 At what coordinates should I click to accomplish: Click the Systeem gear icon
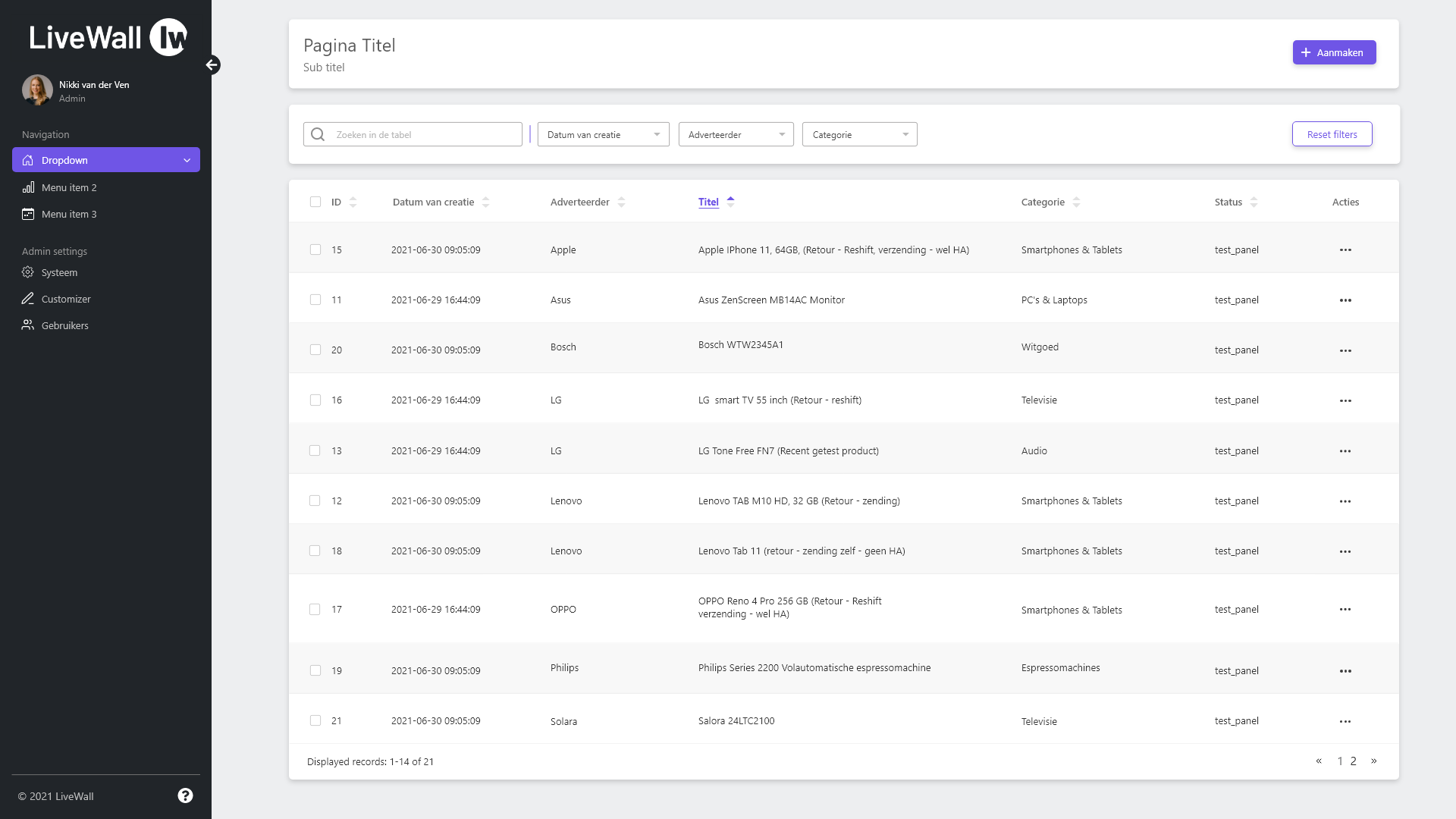[x=28, y=272]
